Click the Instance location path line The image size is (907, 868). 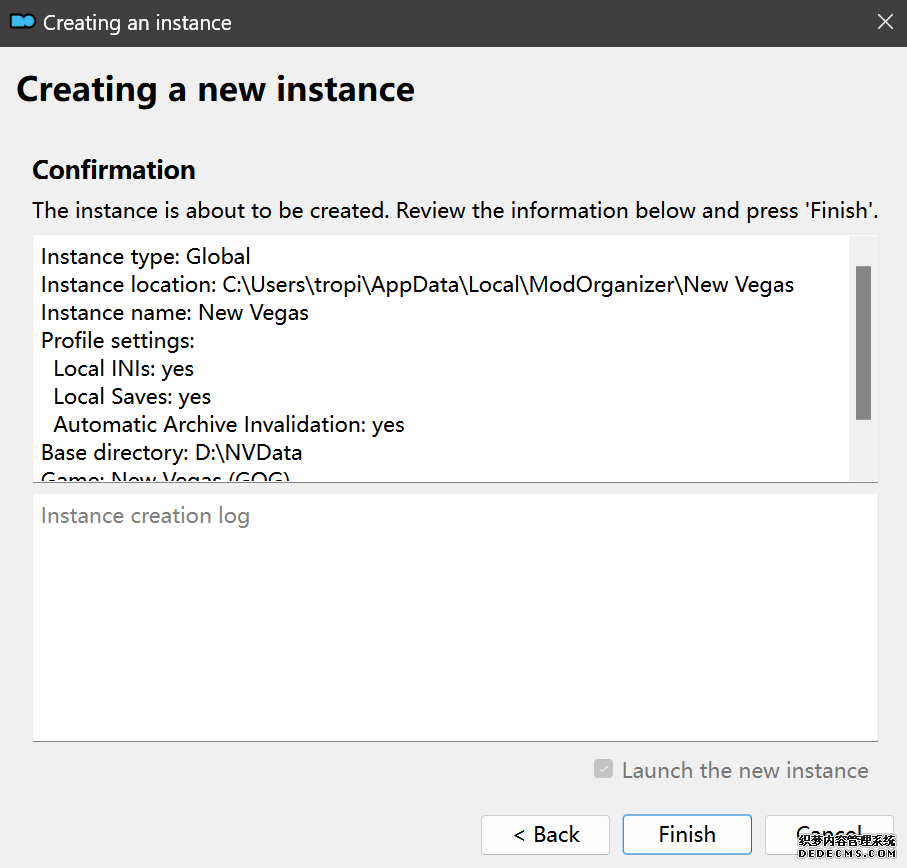(417, 285)
